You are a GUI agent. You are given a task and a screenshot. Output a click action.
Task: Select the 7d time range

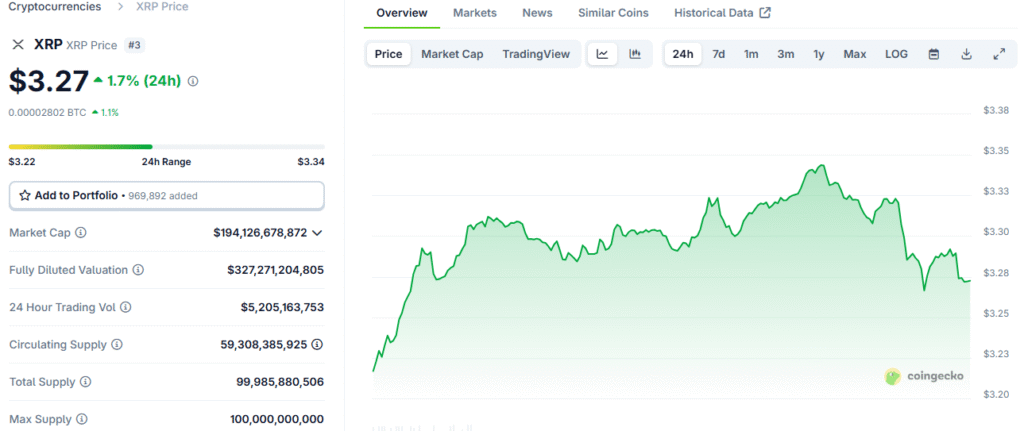tap(718, 54)
